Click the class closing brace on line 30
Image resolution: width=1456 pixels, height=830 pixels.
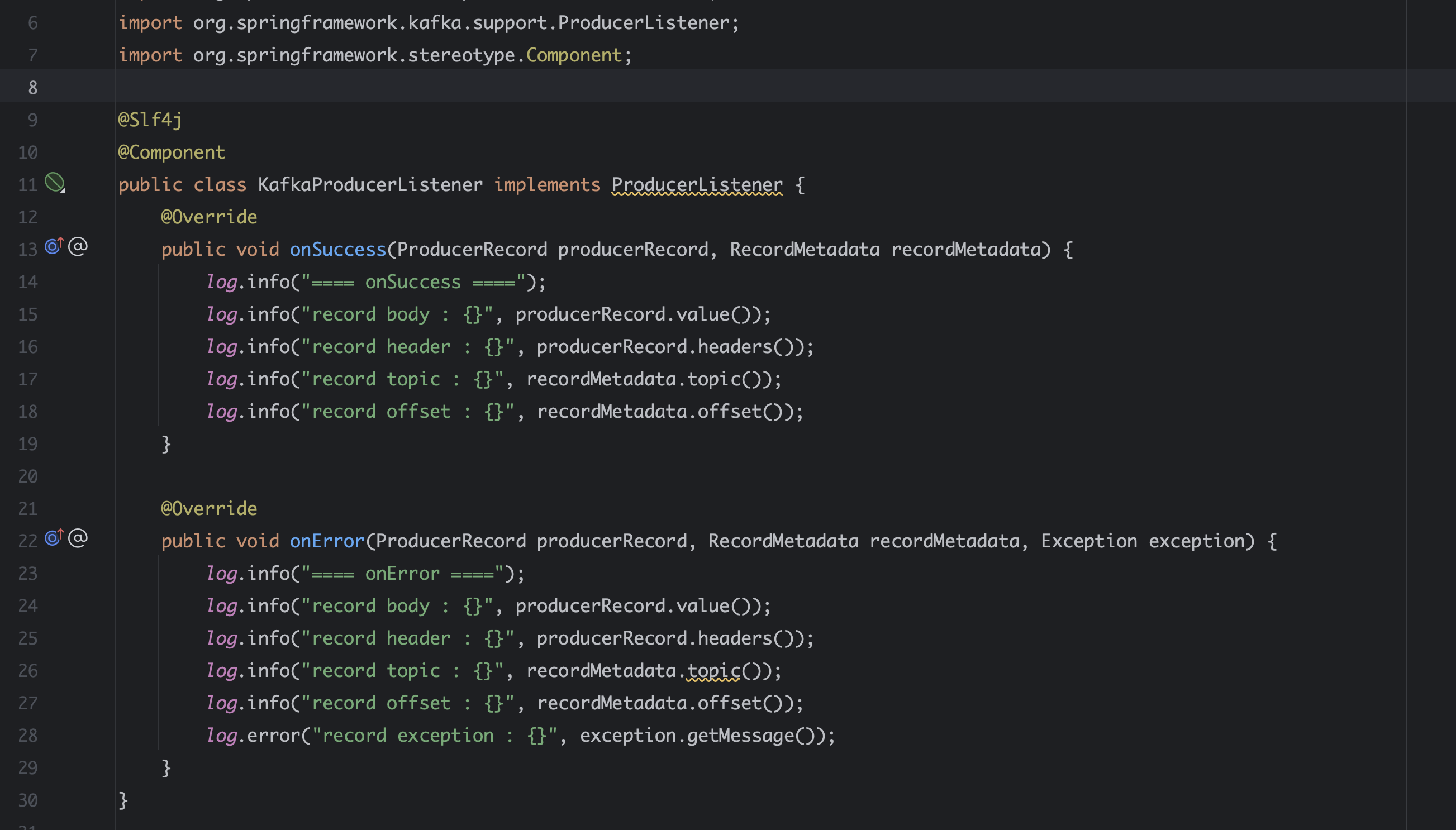coord(123,800)
